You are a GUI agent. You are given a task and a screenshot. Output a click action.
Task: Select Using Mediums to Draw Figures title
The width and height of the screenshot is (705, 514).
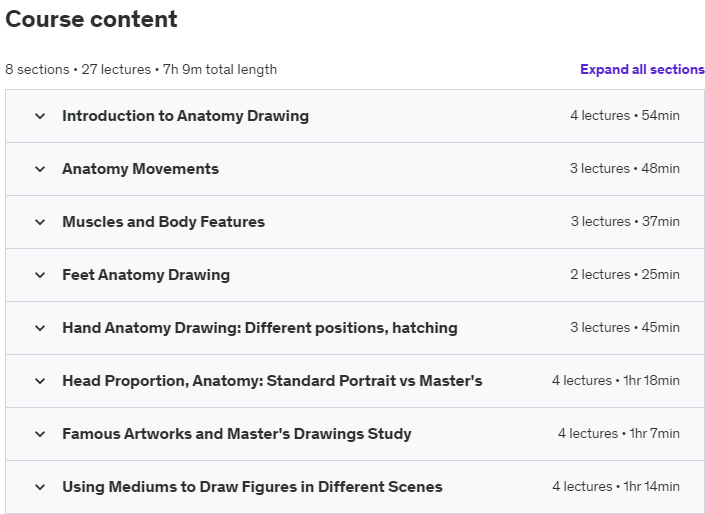pos(252,487)
